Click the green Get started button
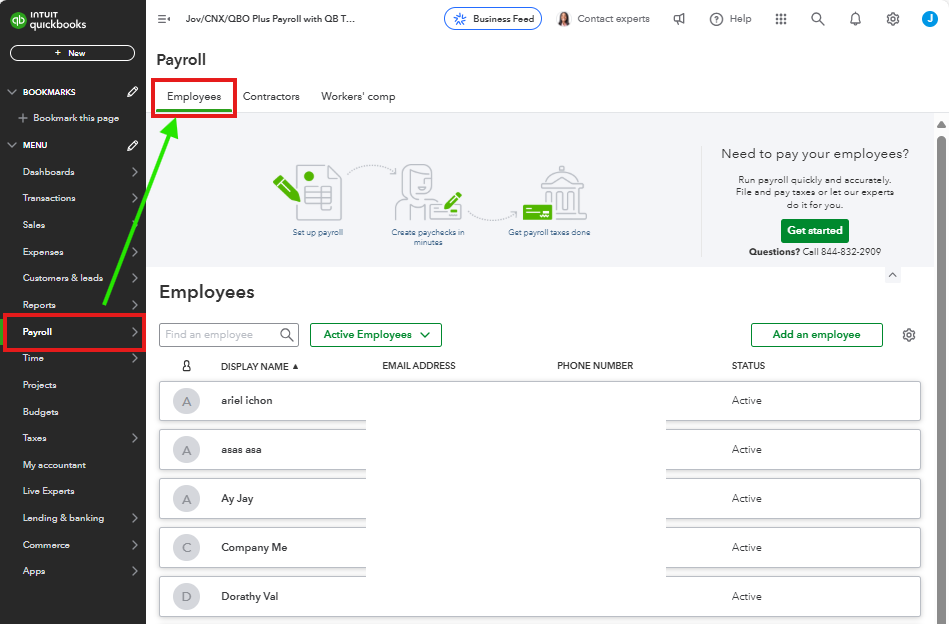 [815, 231]
